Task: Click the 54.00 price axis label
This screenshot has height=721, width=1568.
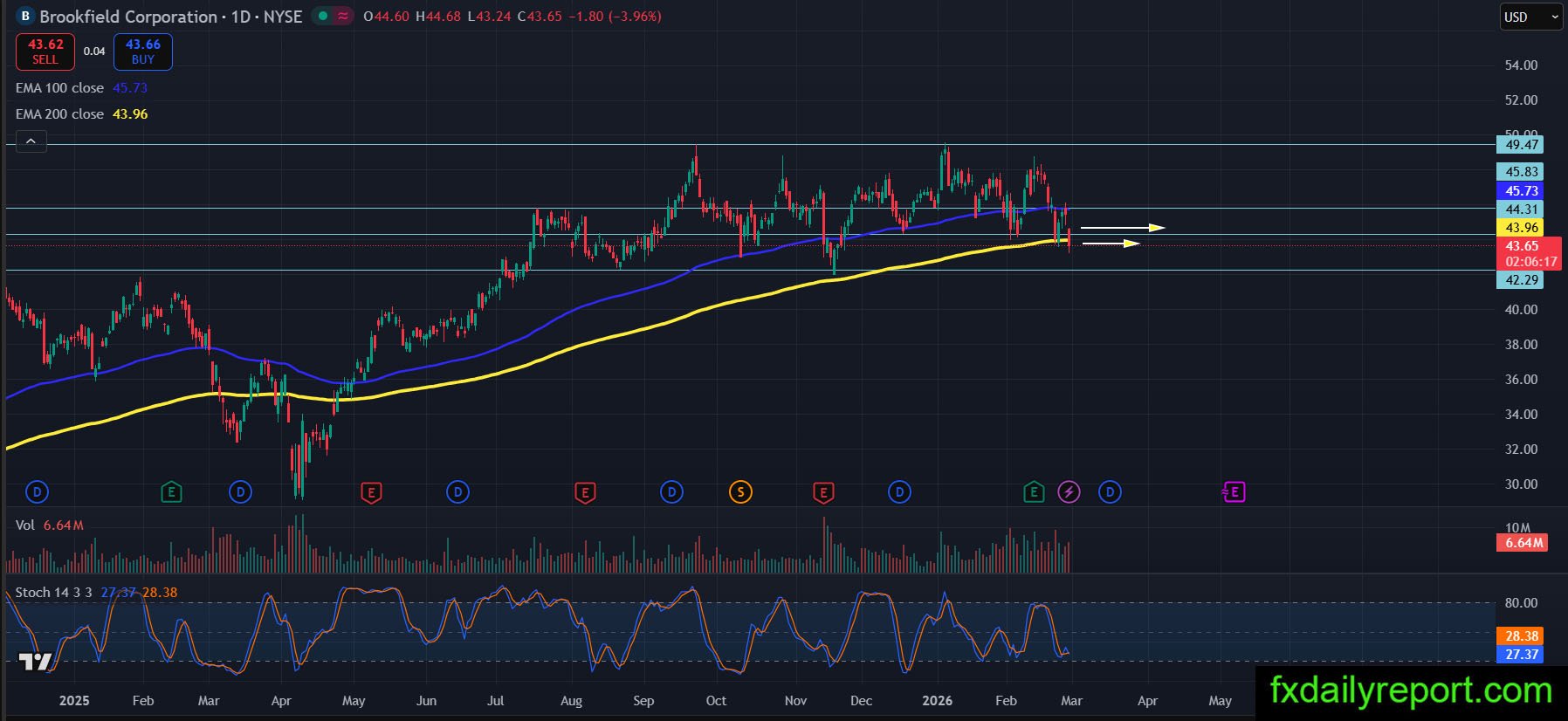Action: coord(1521,65)
